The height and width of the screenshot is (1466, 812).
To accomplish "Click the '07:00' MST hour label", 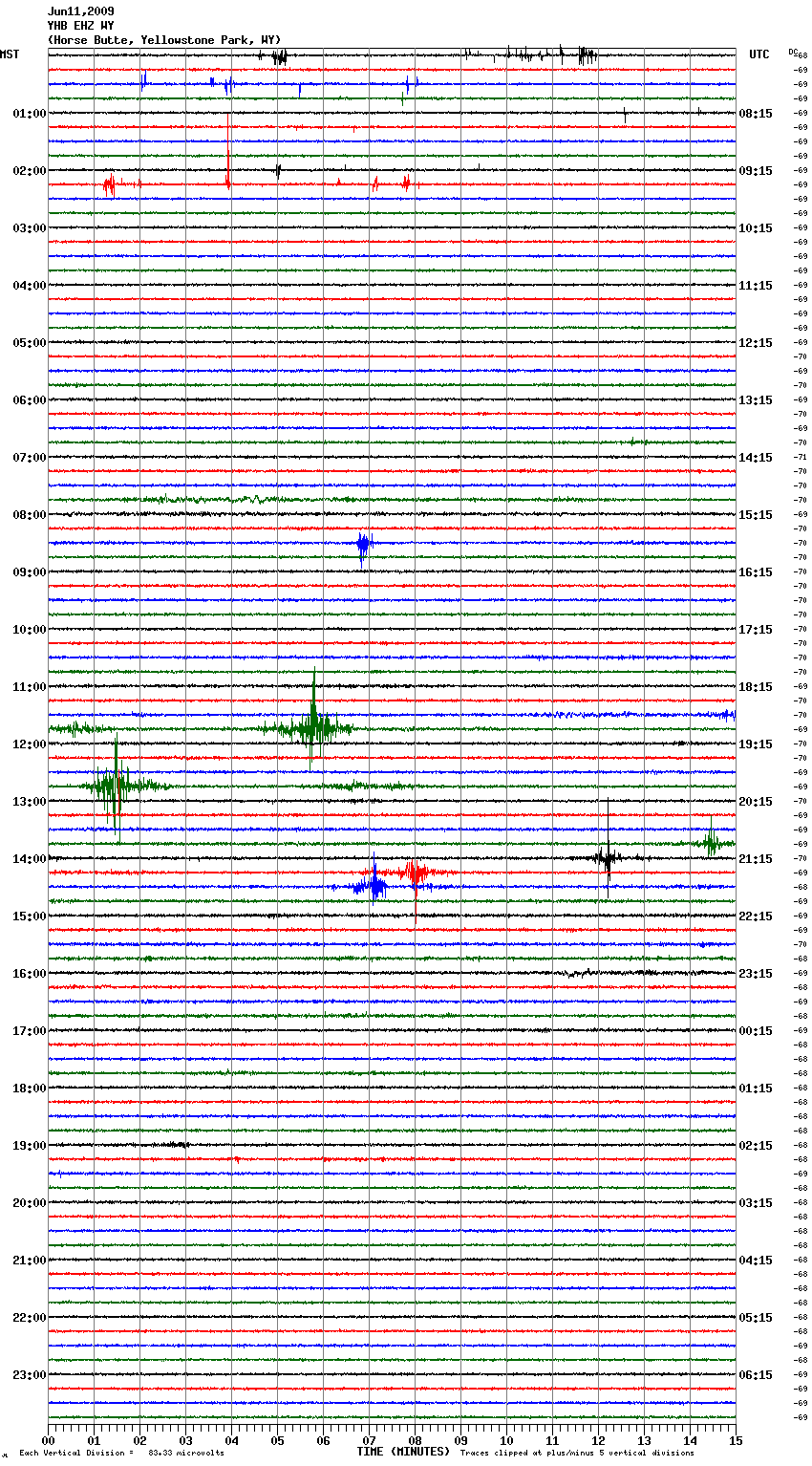I will [x=30, y=458].
